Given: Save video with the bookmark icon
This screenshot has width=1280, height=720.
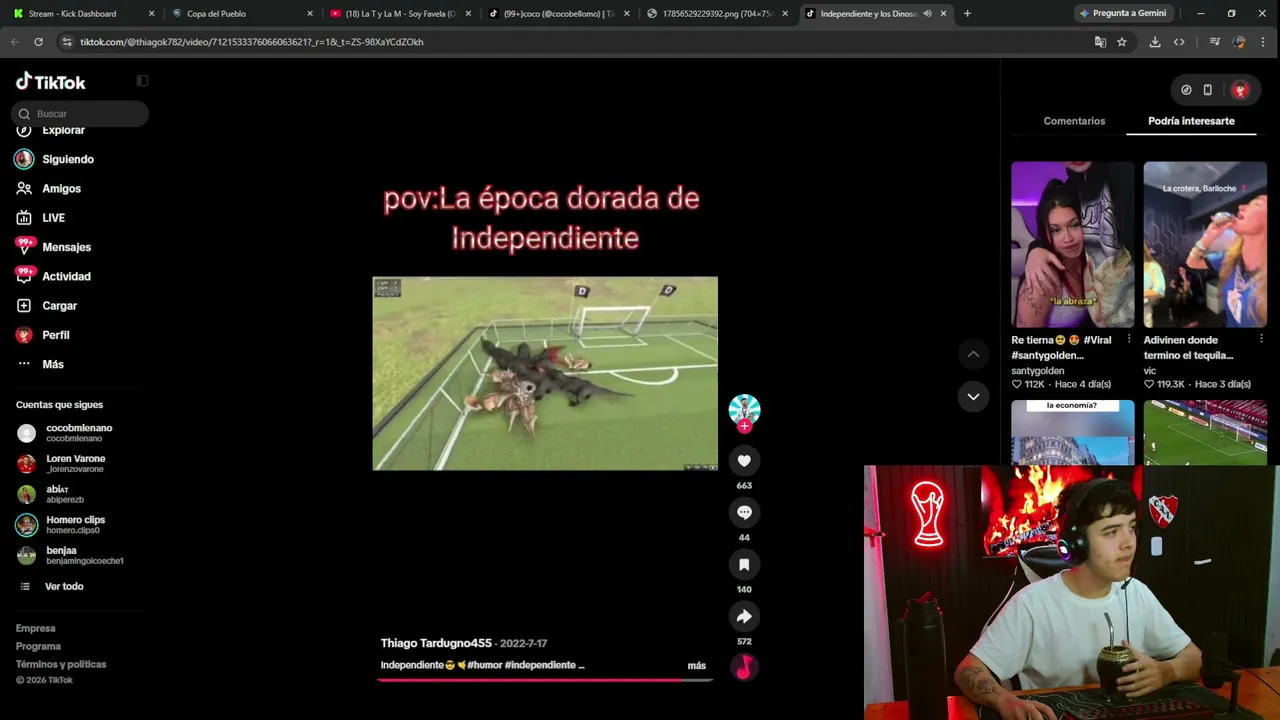Looking at the screenshot, I should click(x=744, y=564).
